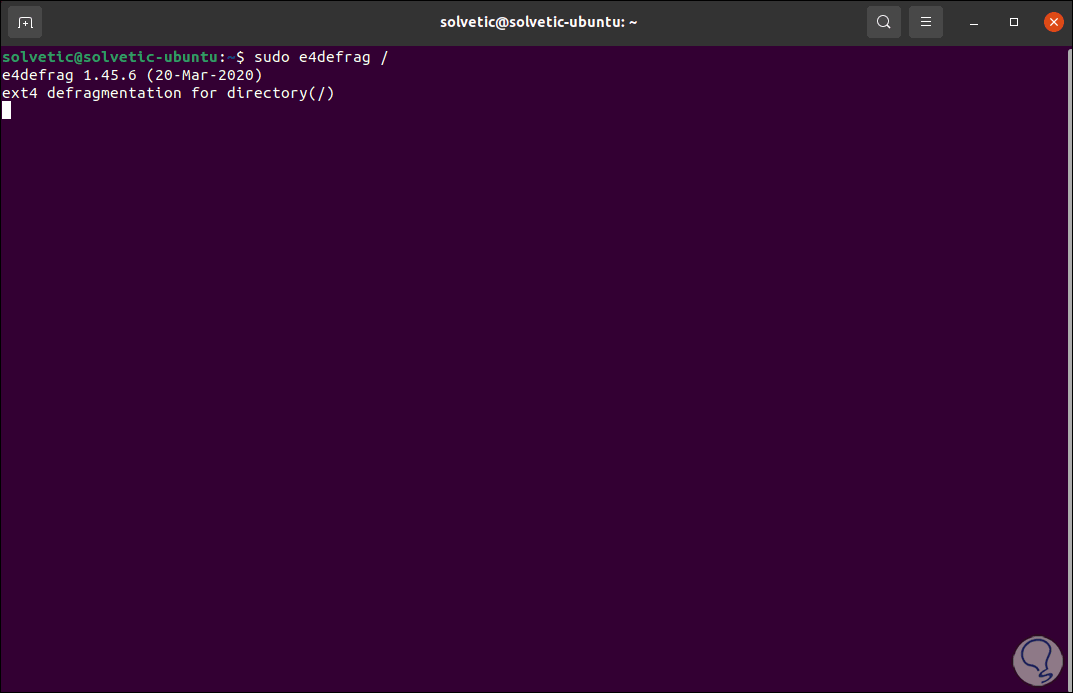Viewport: 1073px width, 693px height.
Task: Click the terminal cursor block
Action: coord(6,110)
